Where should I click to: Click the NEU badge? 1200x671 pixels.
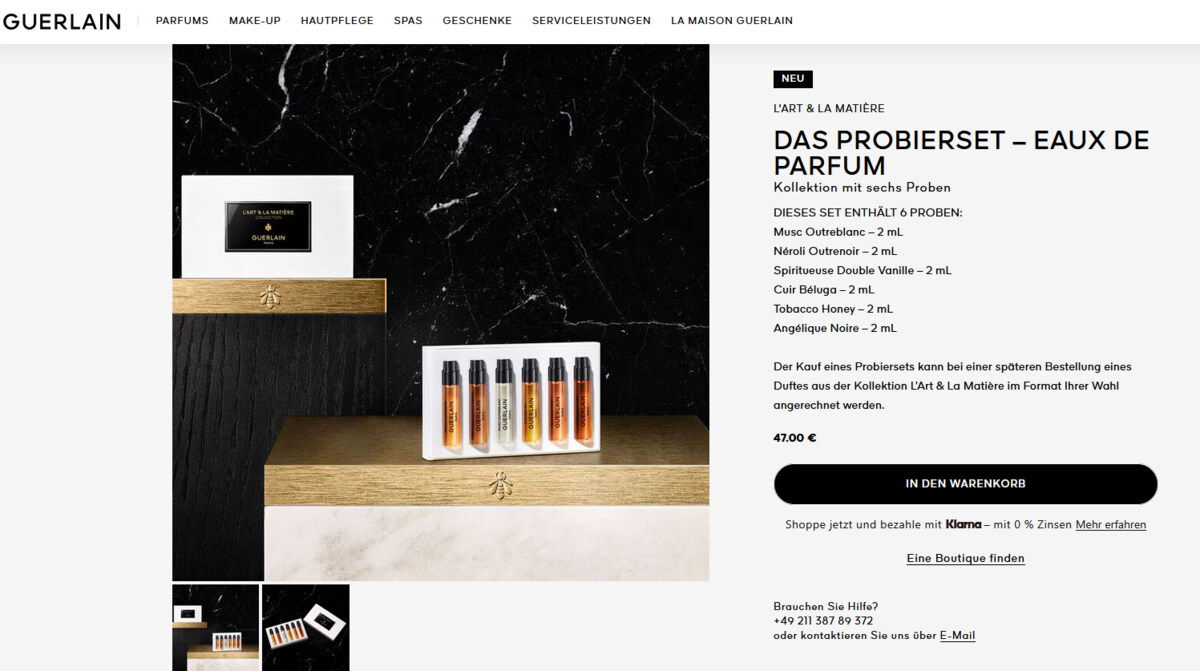pos(793,79)
